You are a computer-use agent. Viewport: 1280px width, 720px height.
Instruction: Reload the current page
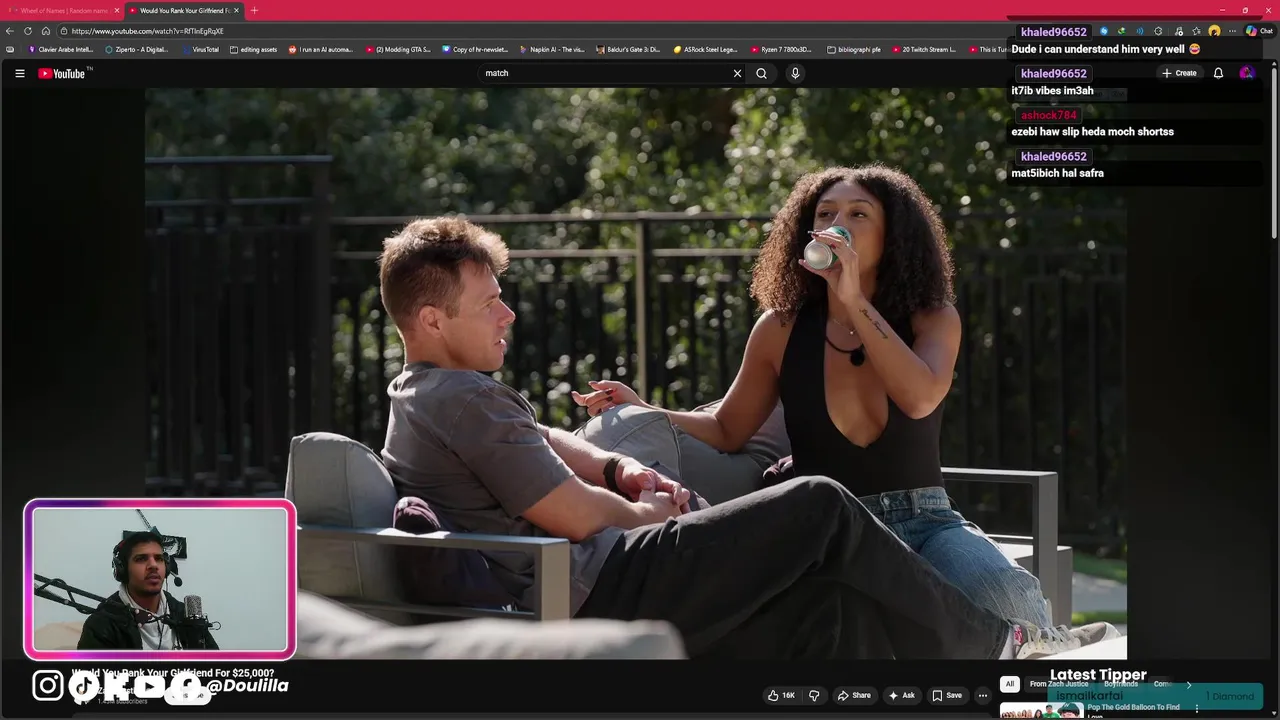pos(28,31)
